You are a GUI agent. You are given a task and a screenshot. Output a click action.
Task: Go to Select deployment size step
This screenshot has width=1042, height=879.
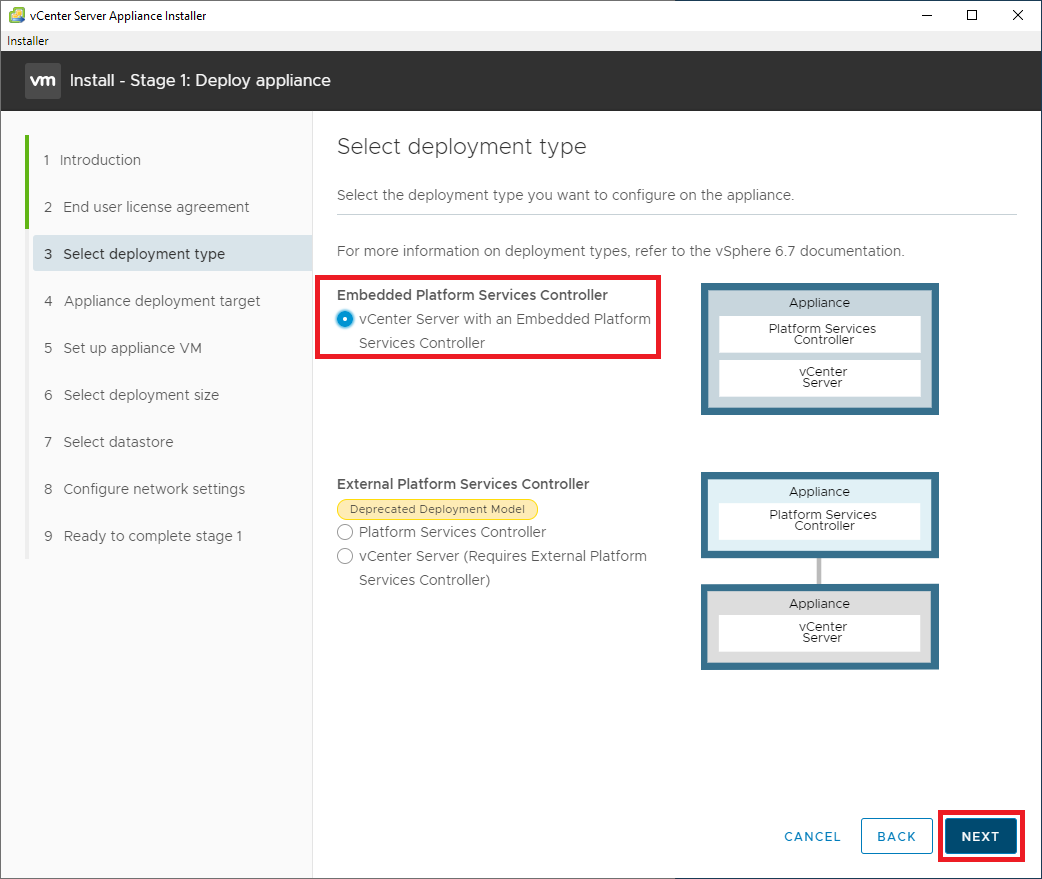click(x=141, y=395)
